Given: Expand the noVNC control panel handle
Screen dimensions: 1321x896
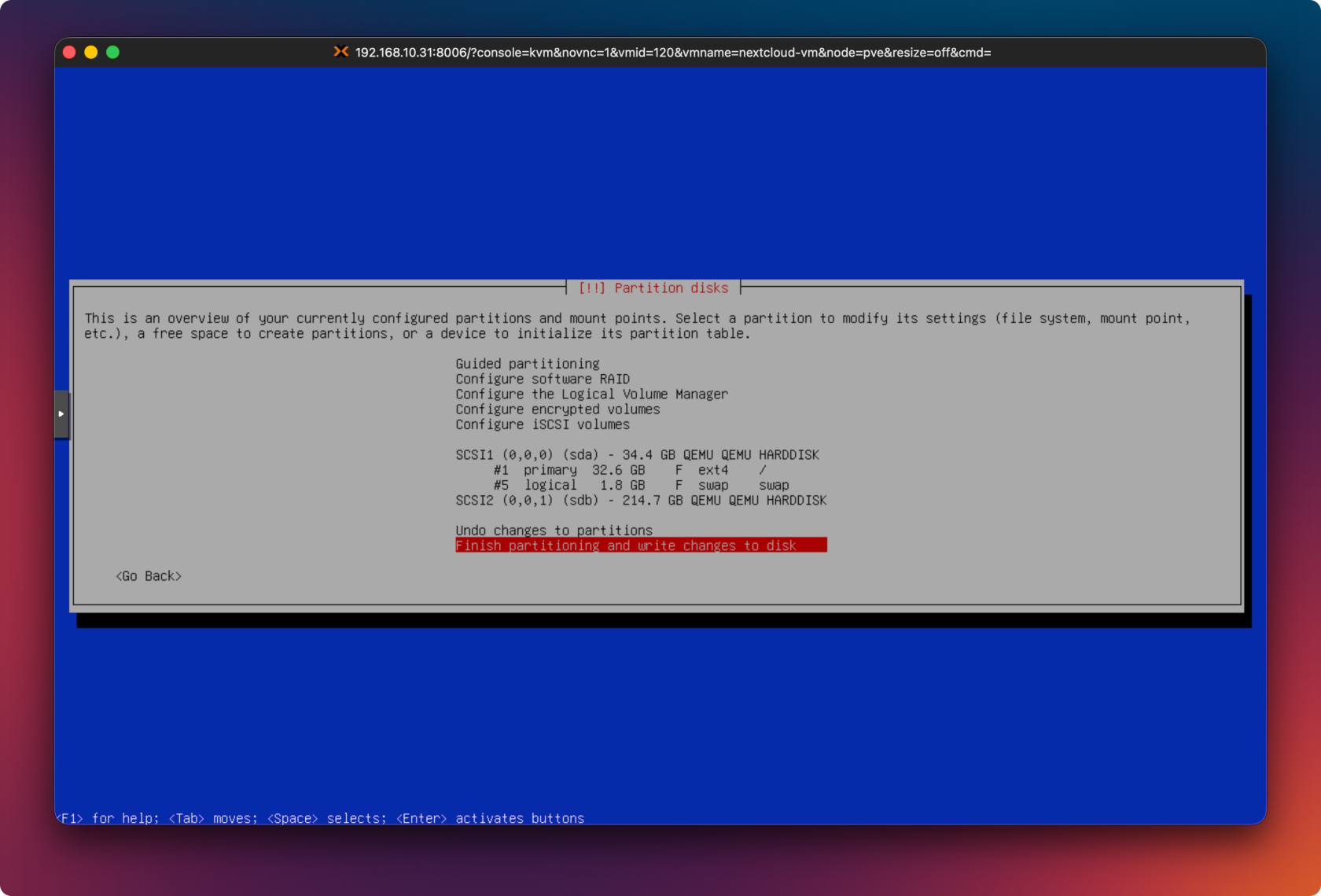Looking at the screenshot, I should [x=61, y=414].
